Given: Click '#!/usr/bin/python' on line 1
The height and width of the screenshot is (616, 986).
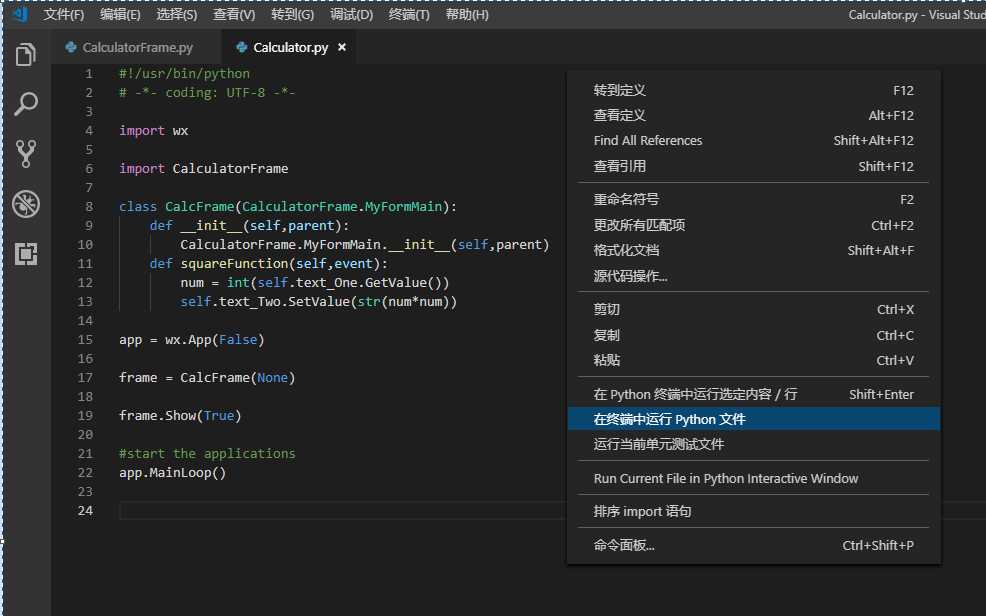Looking at the screenshot, I should coord(184,74).
